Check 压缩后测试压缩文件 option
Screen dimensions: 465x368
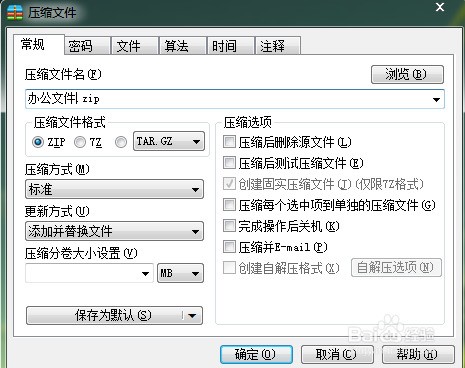(229, 163)
